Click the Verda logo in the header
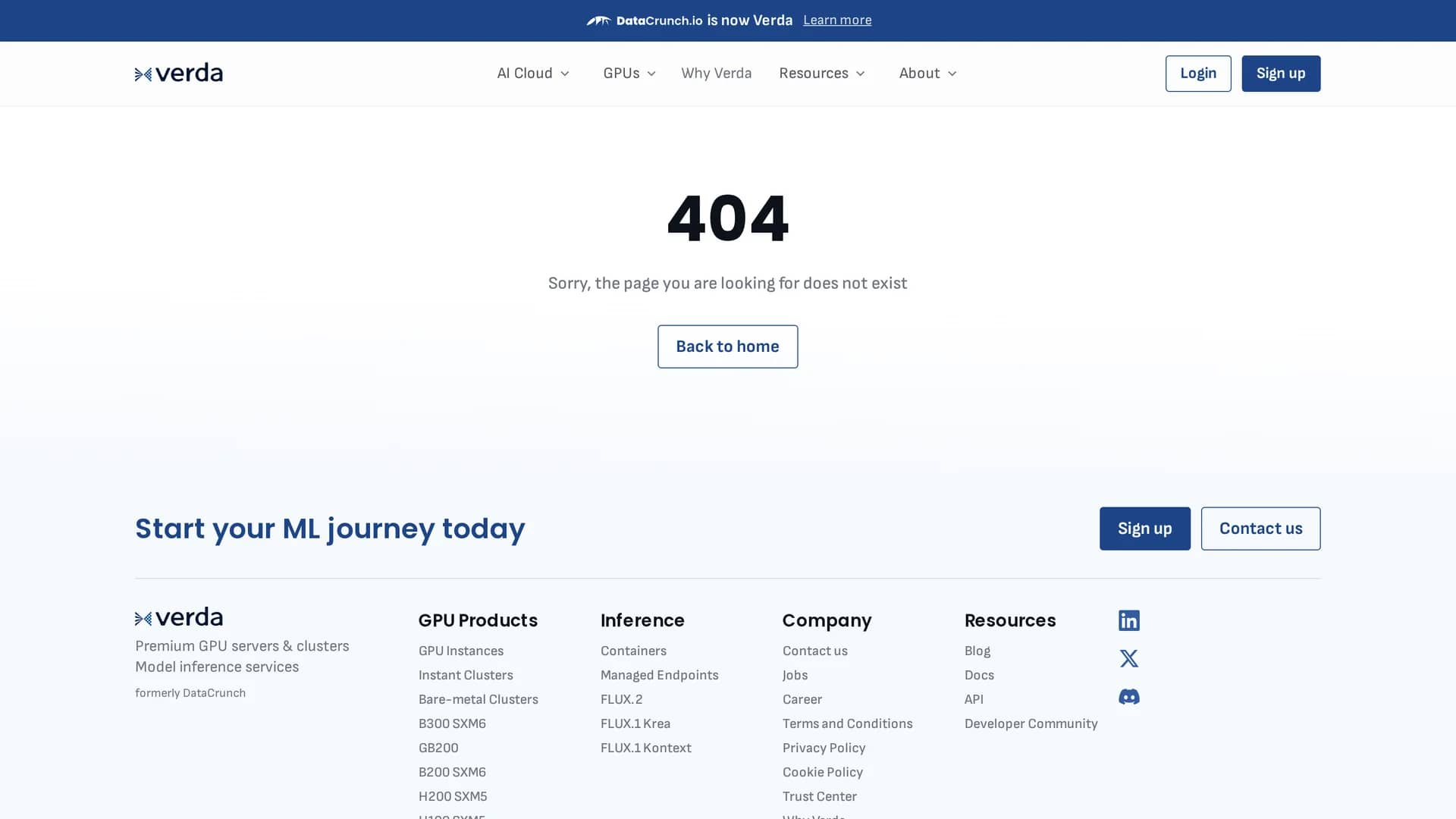This screenshot has width=1456, height=819. [x=179, y=73]
